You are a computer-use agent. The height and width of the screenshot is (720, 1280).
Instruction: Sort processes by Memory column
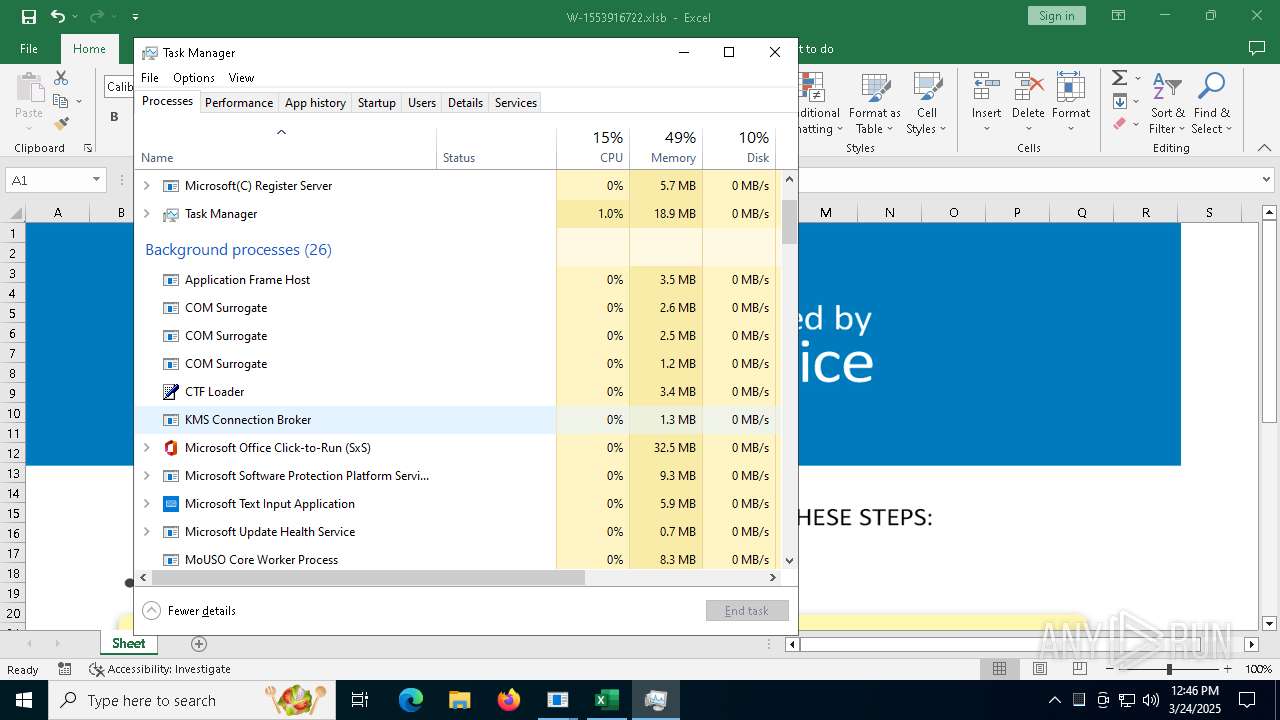coord(666,147)
